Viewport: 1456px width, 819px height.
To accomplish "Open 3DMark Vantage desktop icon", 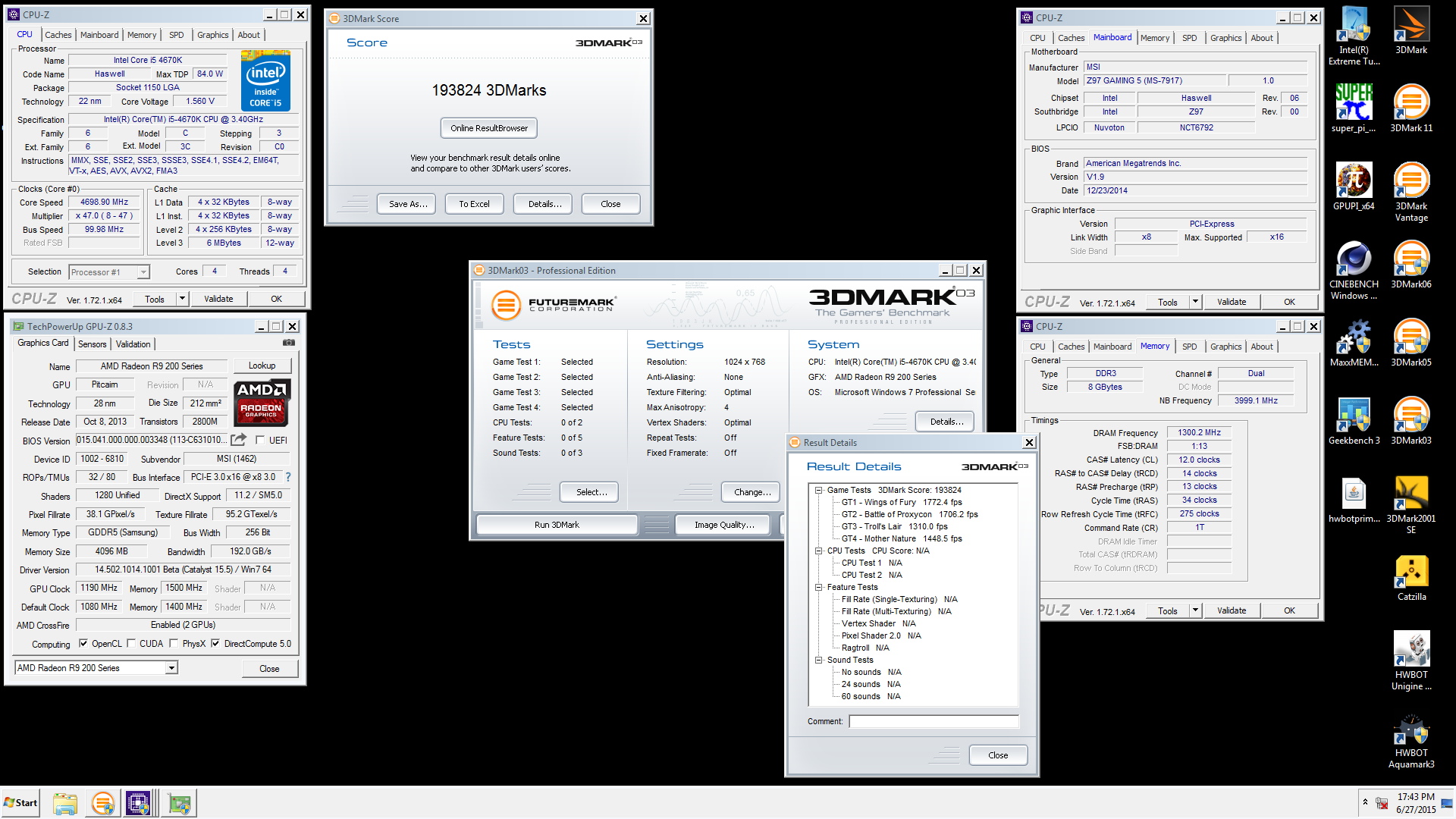I will 1411,192.
